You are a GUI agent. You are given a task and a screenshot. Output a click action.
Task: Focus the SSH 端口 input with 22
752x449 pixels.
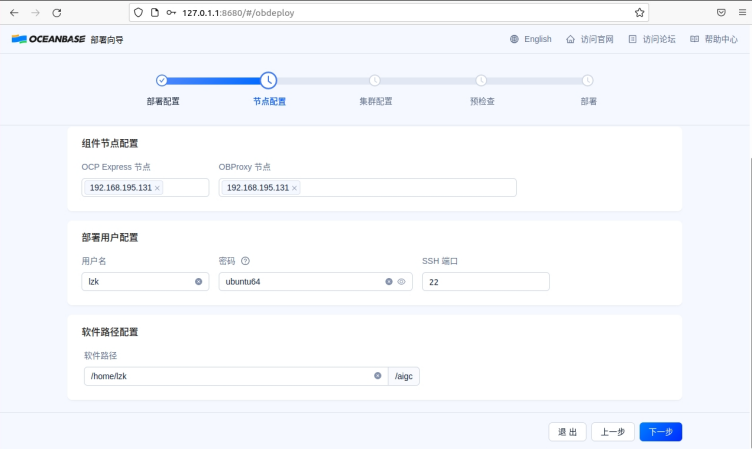[x=486, y=282]
